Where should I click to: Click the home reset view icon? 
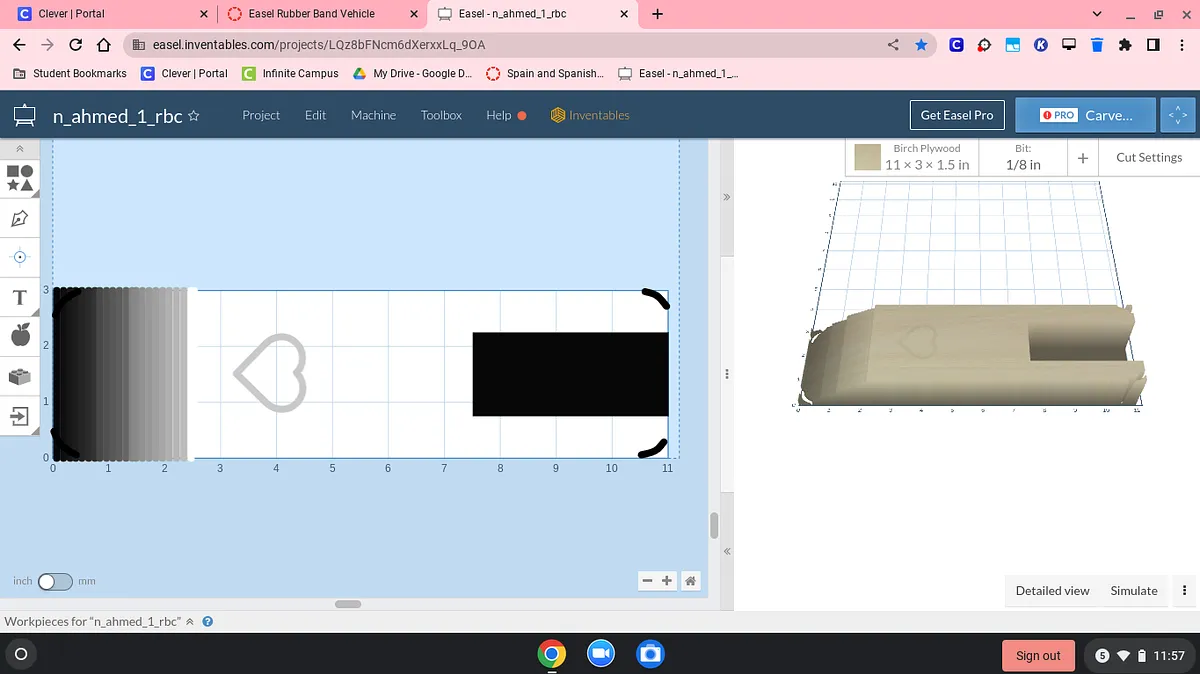click(690, 581)
